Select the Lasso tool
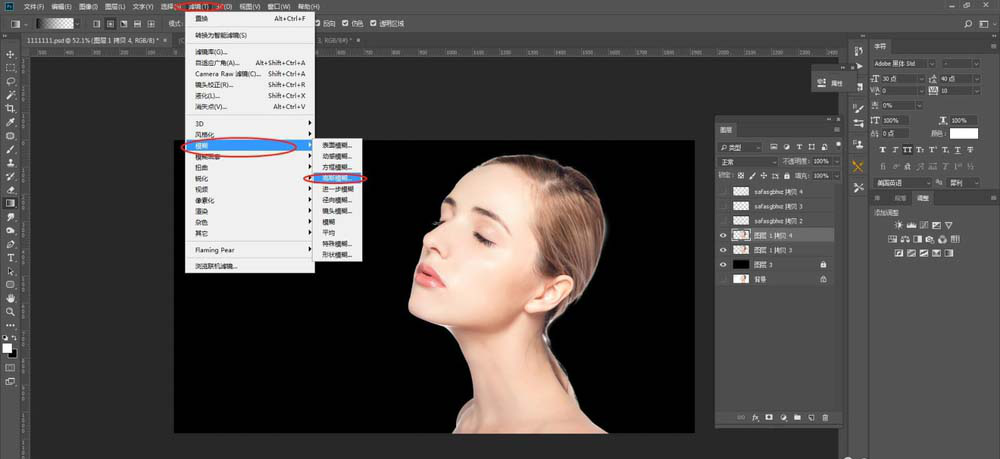The height and width of the screenshot is (459, 1000). pos(11,81)
